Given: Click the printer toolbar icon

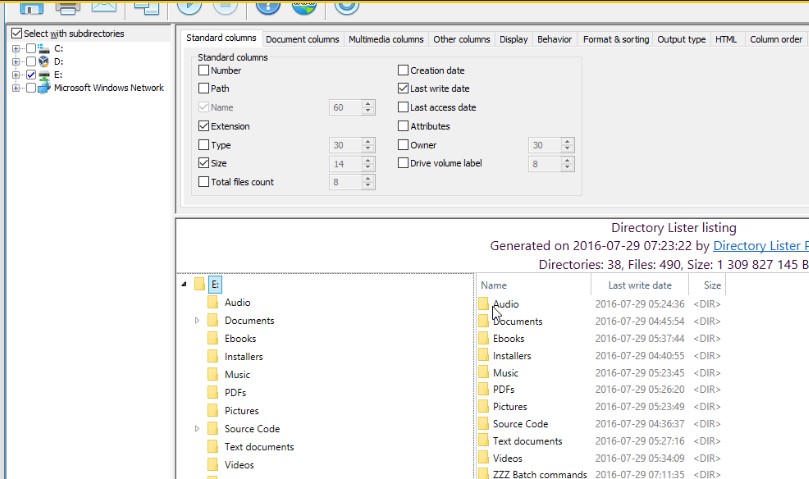Looking at the screenshot, I should [68, 7].
